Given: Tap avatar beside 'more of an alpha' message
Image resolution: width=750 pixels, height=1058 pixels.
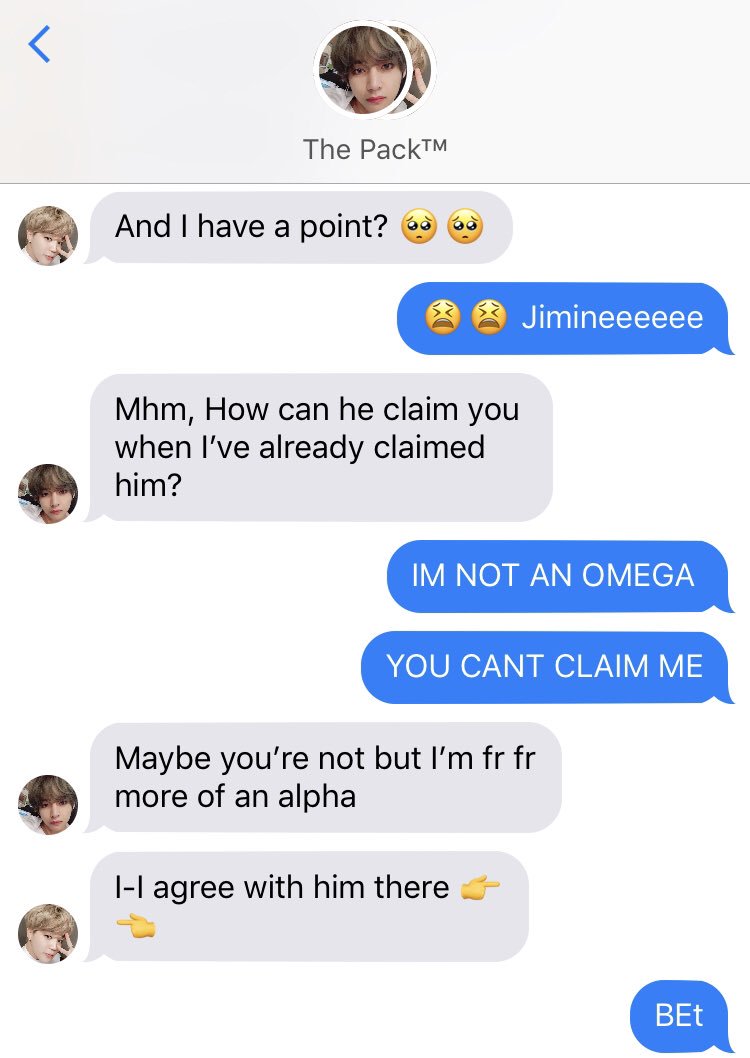Looking at the screenshot, I should click(48, 805).
